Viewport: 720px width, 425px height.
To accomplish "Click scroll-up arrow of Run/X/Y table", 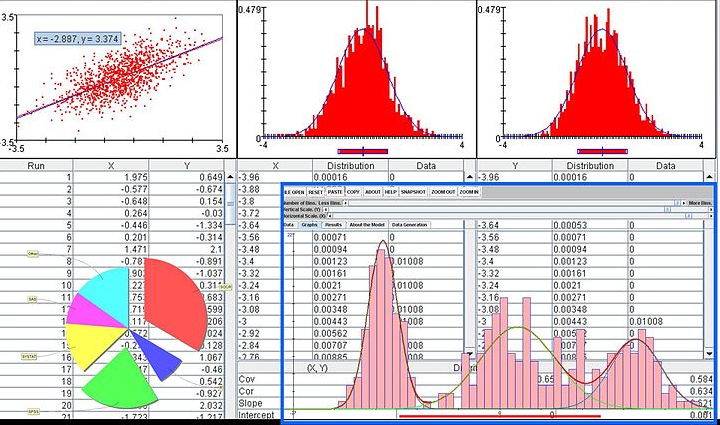I will tap(231, 177).
